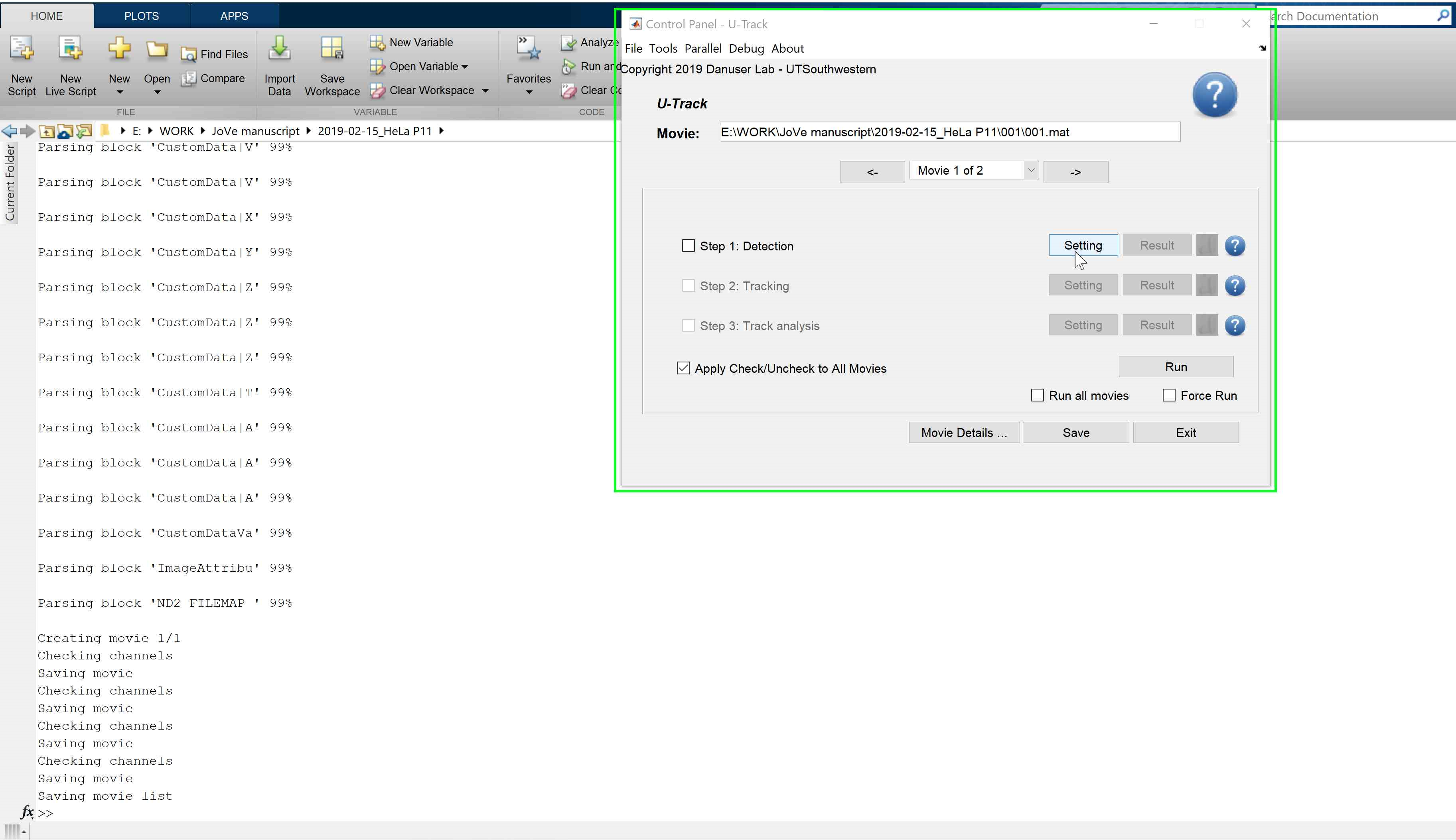Open the large blue help icon

(1214, 94)
